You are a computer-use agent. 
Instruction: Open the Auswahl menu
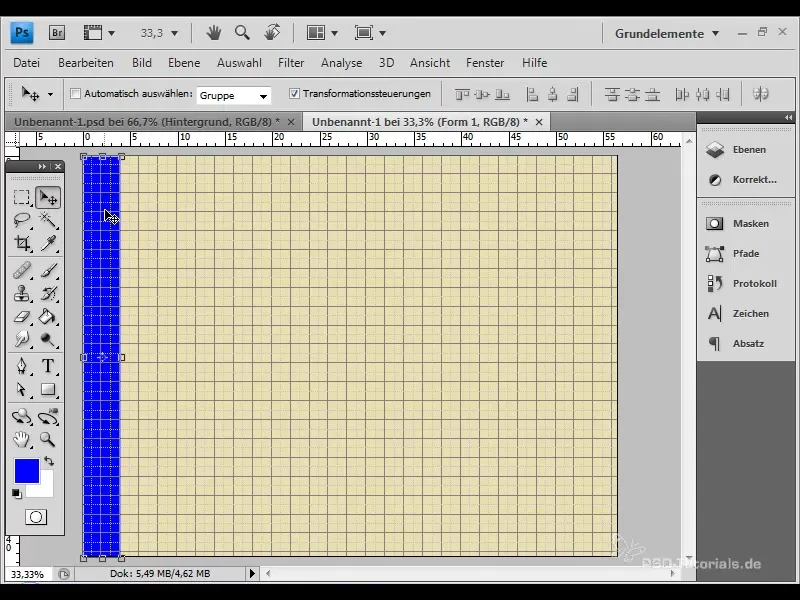(x=239, y=63)
